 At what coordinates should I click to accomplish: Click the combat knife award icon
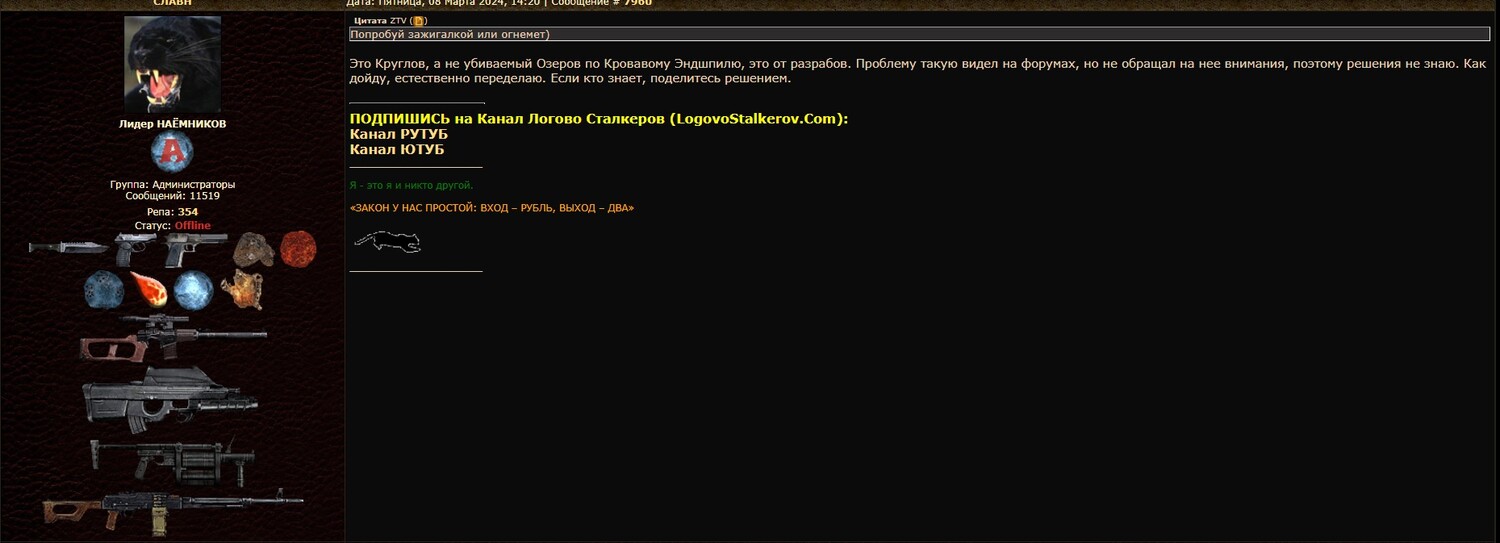[67, 247]
